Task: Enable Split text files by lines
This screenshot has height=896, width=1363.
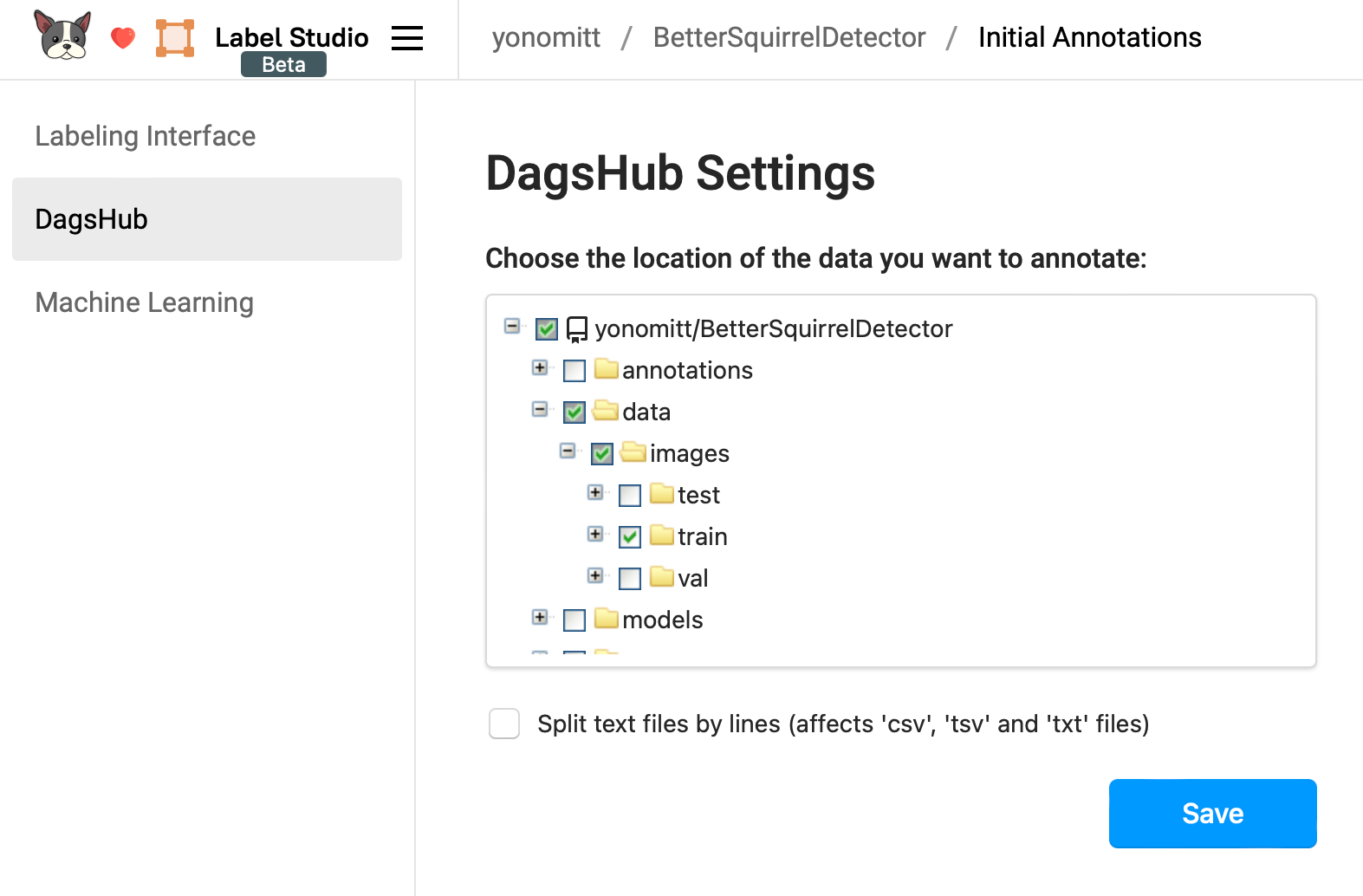Action: point(504,724)
